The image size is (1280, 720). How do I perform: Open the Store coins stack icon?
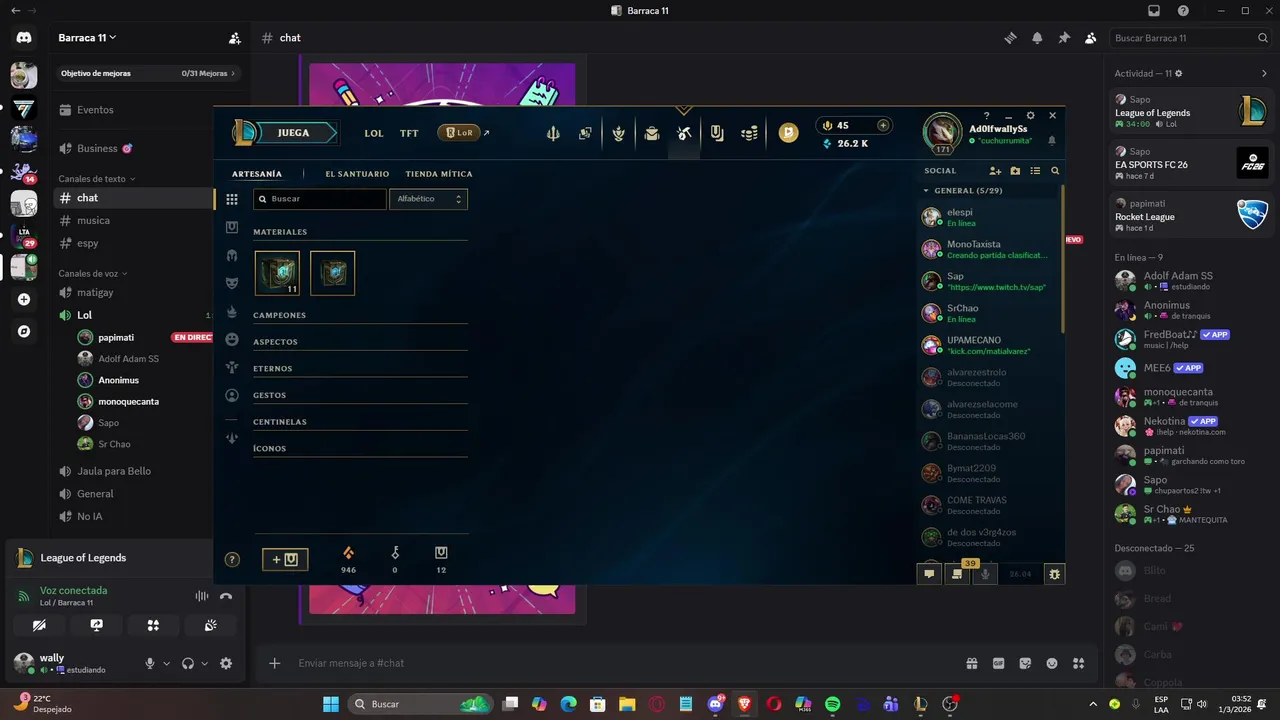749,133
